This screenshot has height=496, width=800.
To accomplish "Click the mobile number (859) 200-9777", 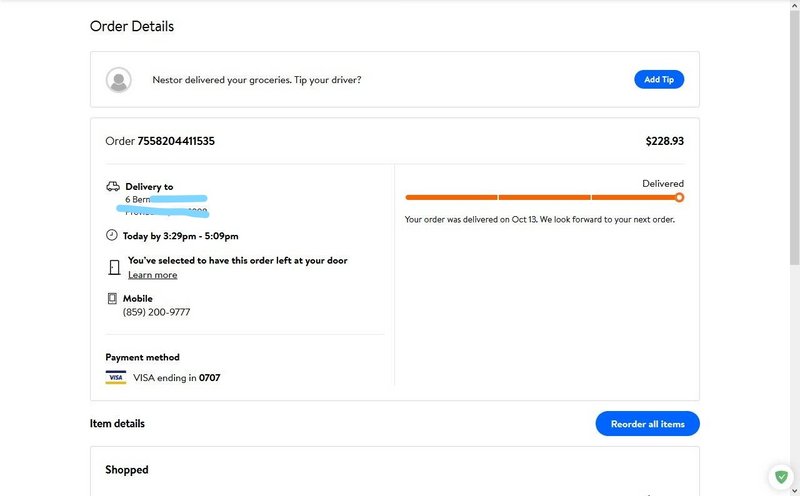I will tap(156, 312).
